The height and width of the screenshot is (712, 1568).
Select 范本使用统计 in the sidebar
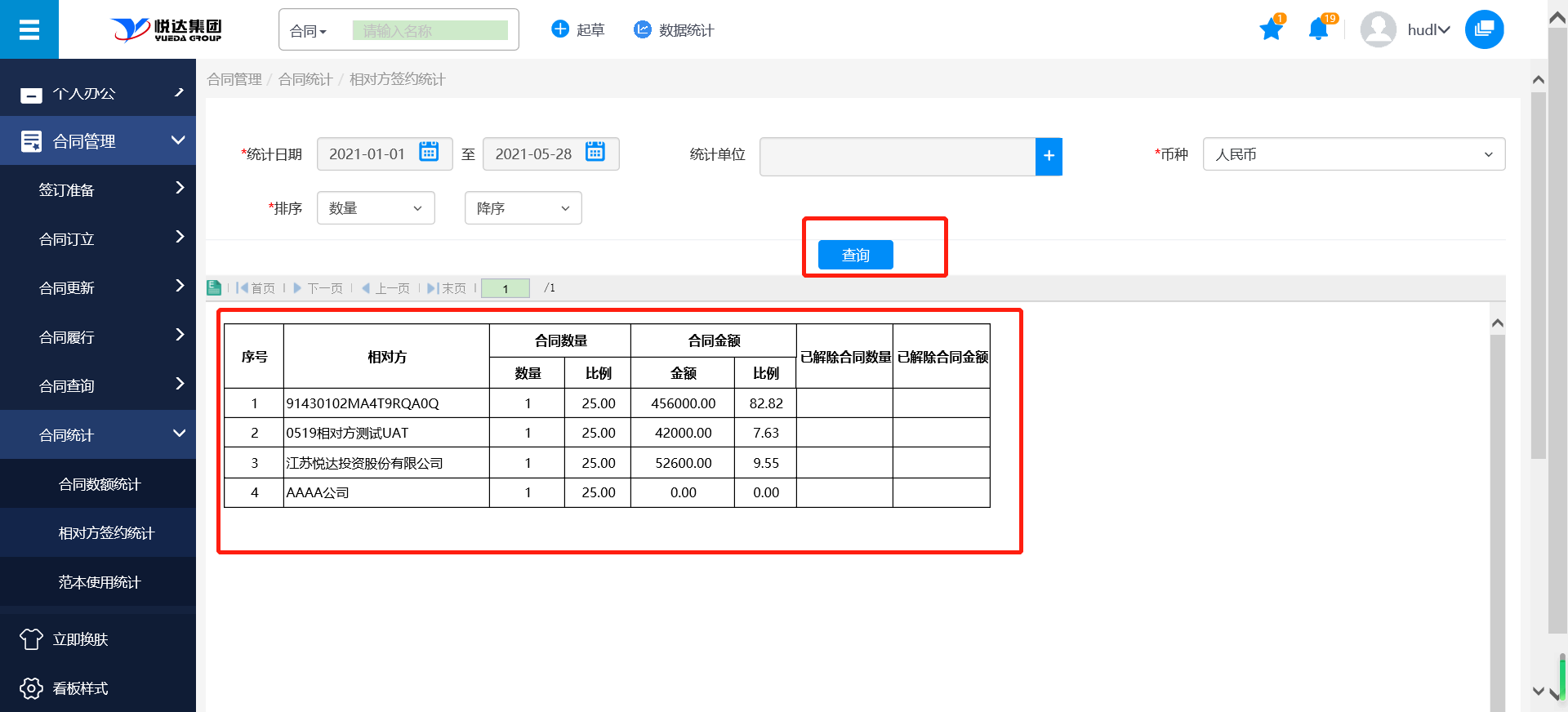pyautogui.click(x=100, y=582)
